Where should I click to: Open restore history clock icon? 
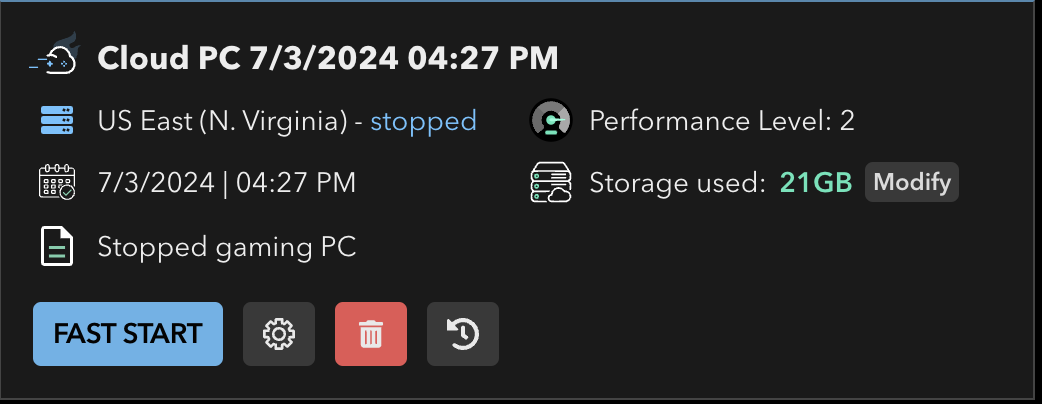click(x=463, y=334)
